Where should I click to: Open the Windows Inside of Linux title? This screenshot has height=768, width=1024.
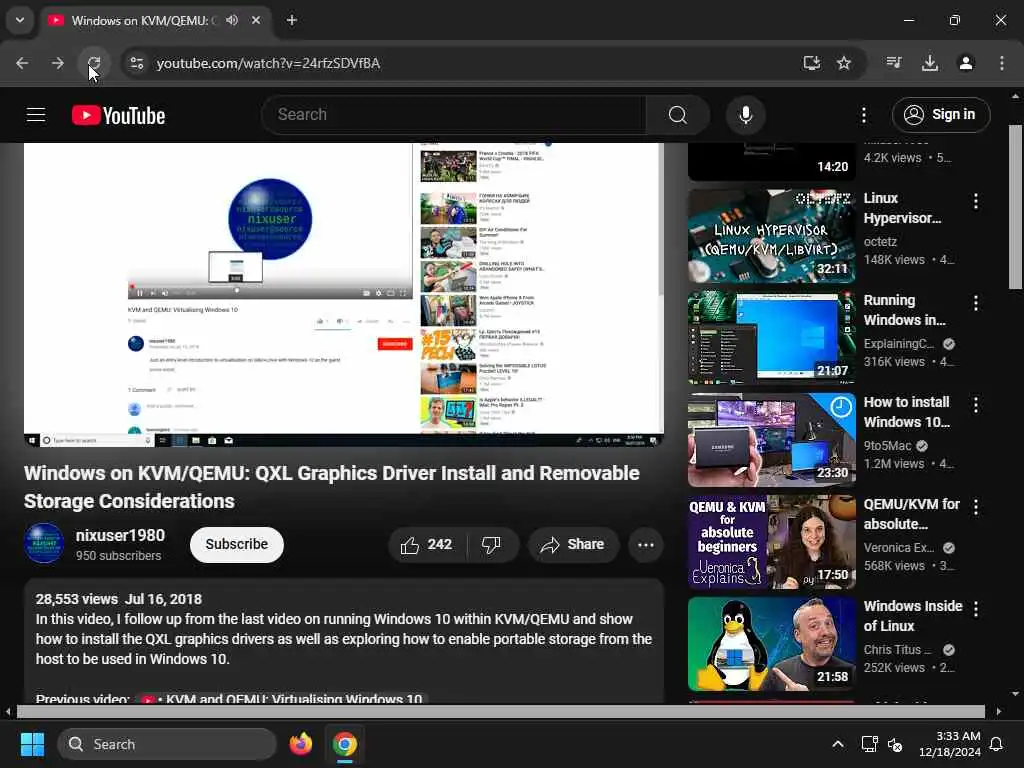[x=912, y=616]
